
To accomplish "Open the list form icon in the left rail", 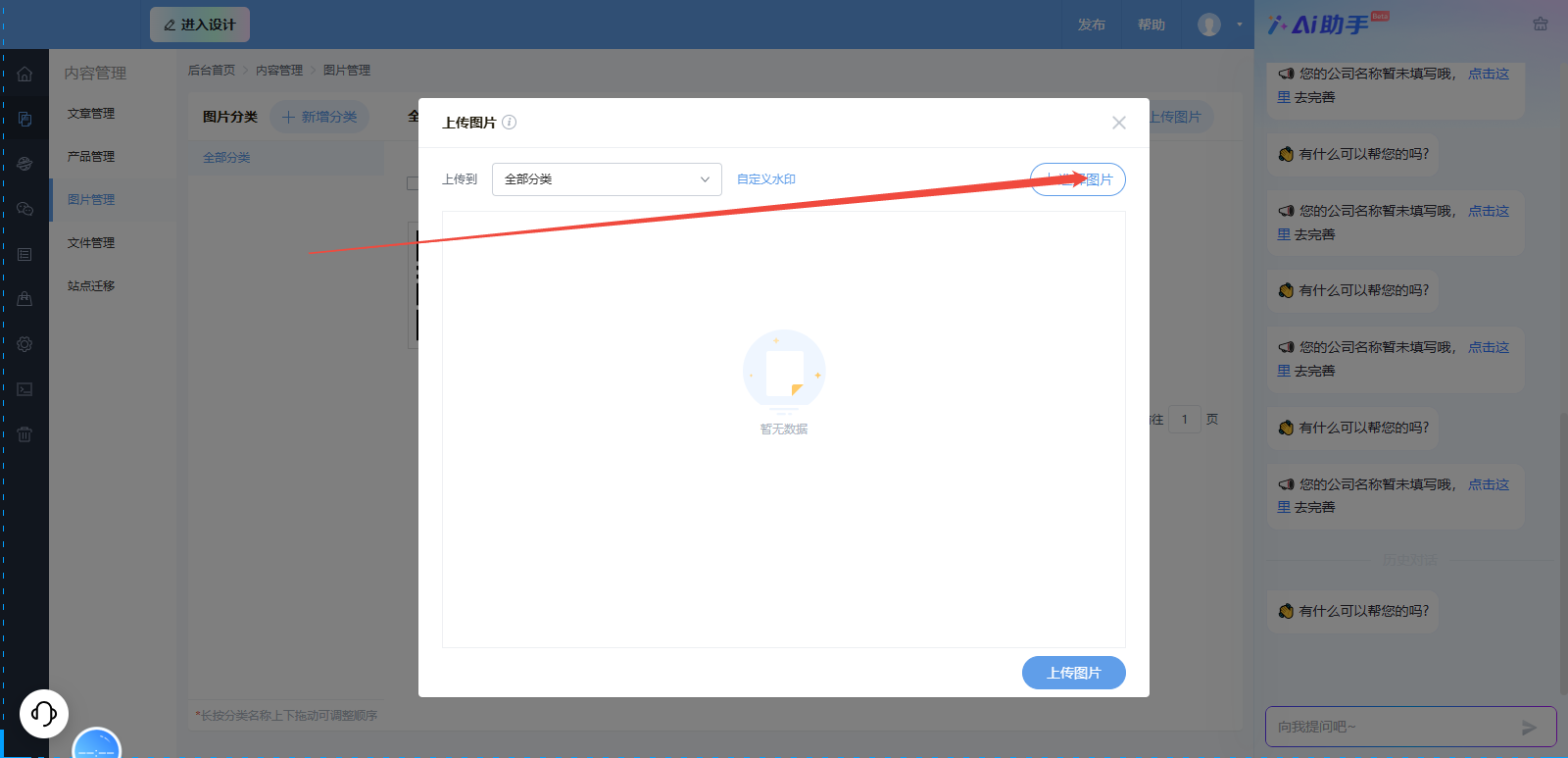I will (24, 254).
